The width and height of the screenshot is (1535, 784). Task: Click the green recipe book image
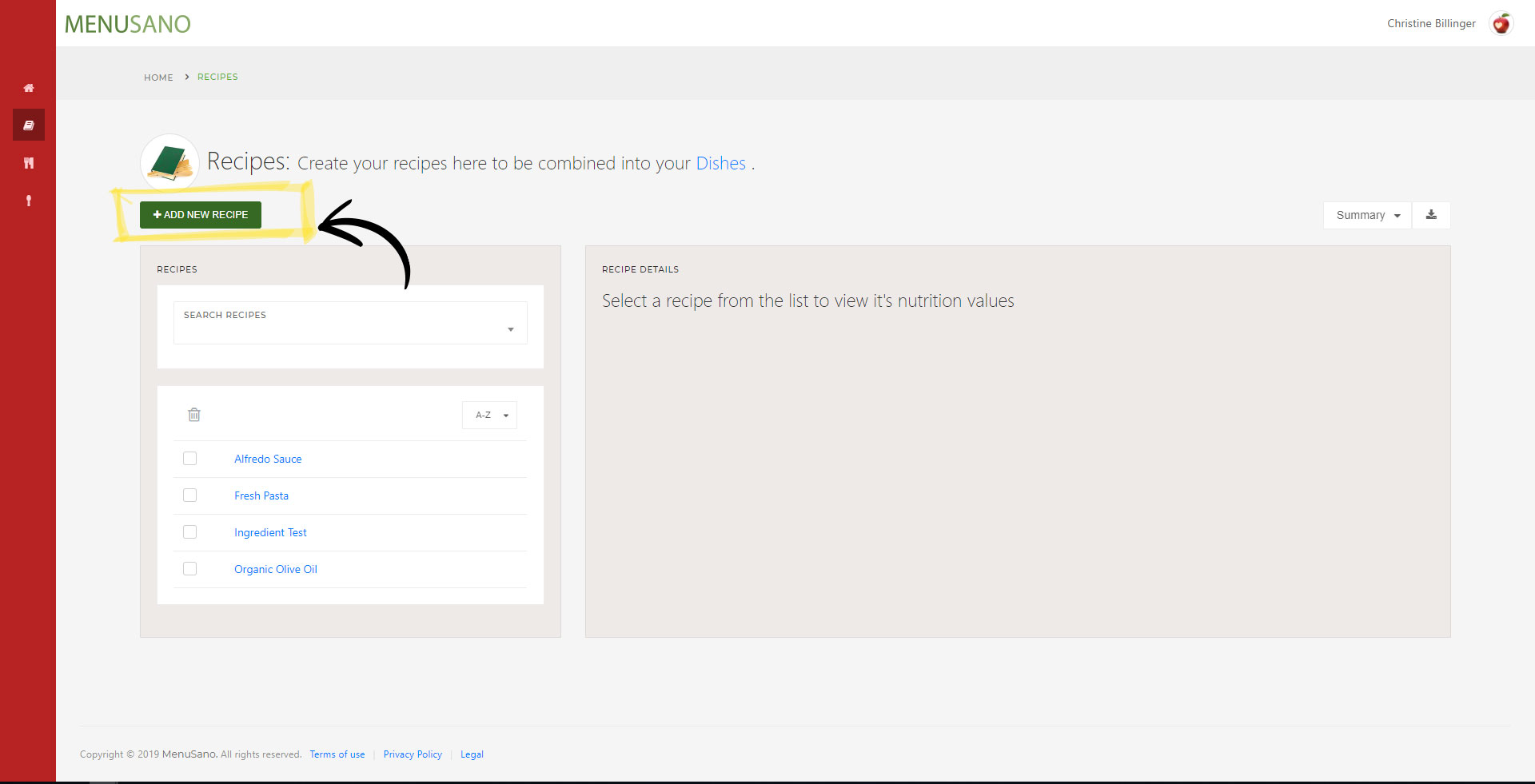tap(169, 162)
